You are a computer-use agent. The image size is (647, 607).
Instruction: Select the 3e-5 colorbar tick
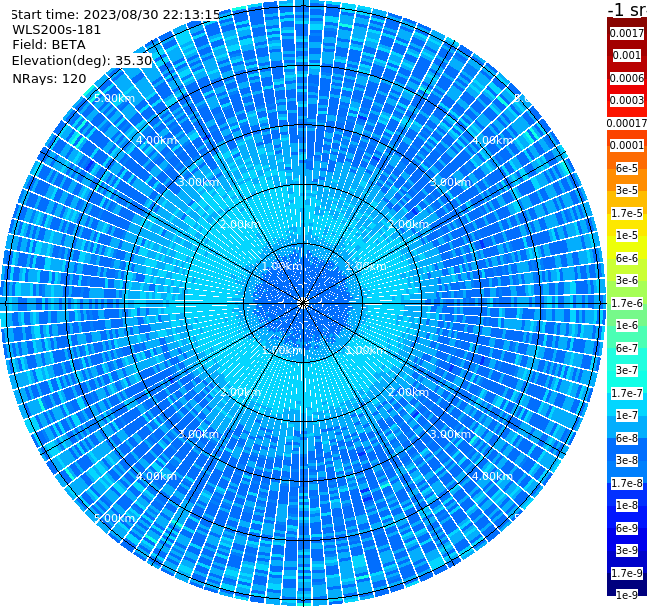[627, 190]
